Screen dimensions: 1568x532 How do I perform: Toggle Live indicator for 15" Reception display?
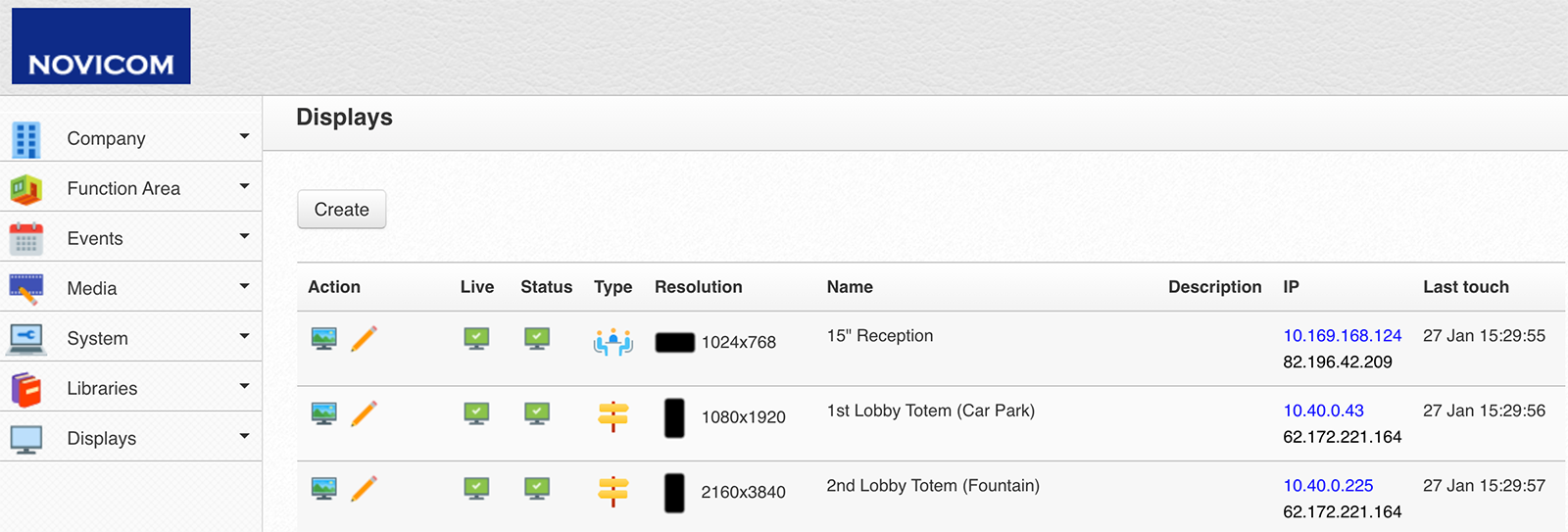point(476,339)
